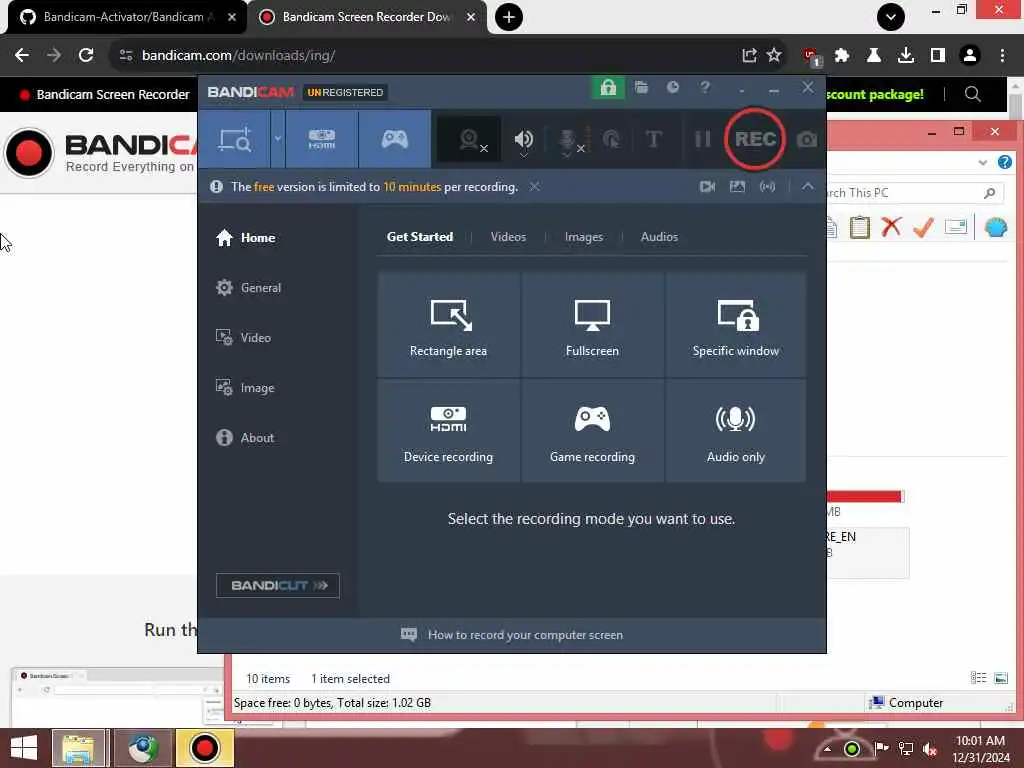
Task: Toggle the microphone recording icon
Action: tap(569, 140)
